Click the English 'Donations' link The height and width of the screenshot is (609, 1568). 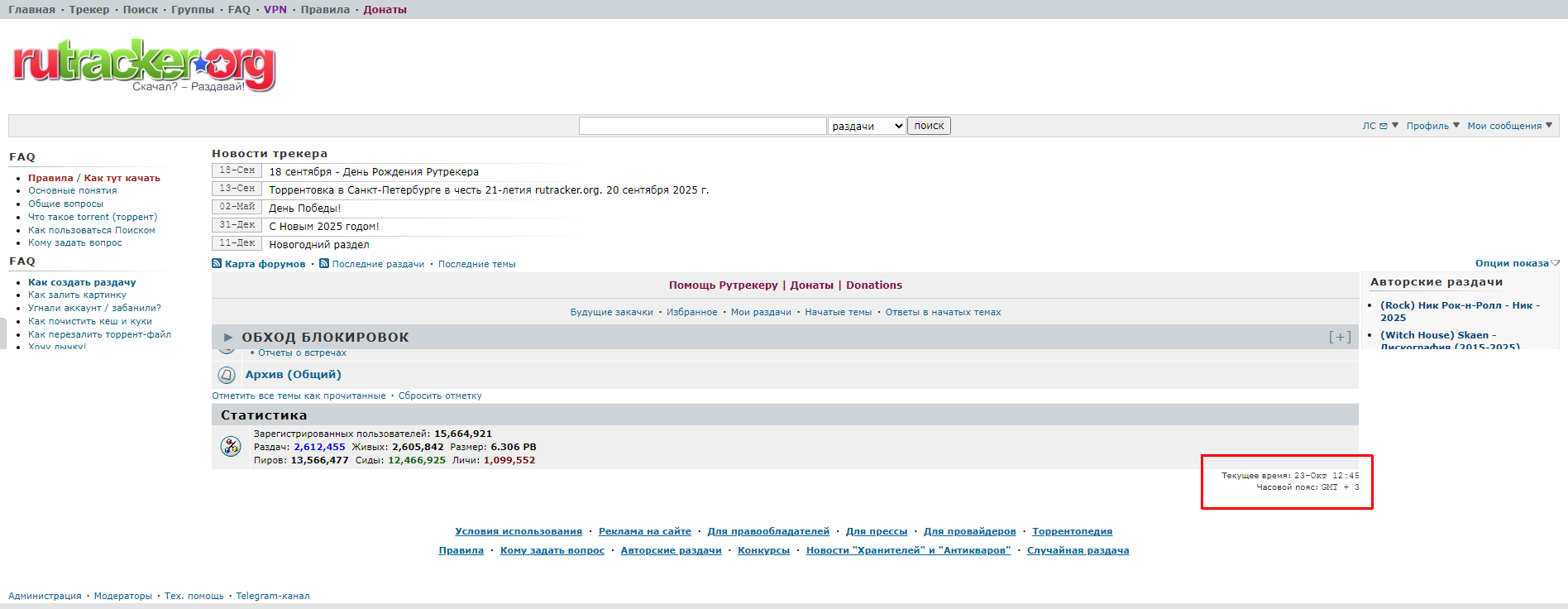click(x=874, y=285)
